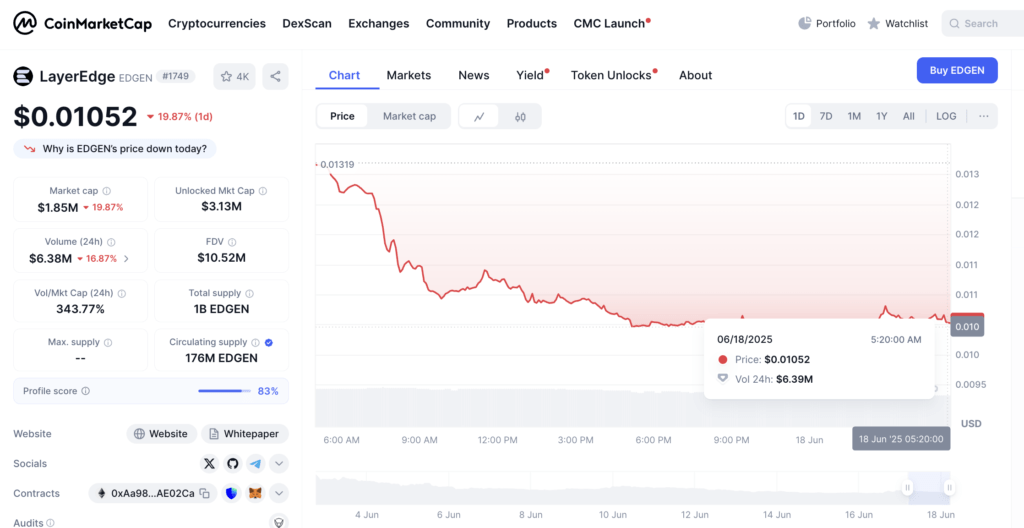Image resolution: width=1024 pixels, height=528 pixels.
Task: Open the X (Twitter) social link
Action: click(209, 464)
